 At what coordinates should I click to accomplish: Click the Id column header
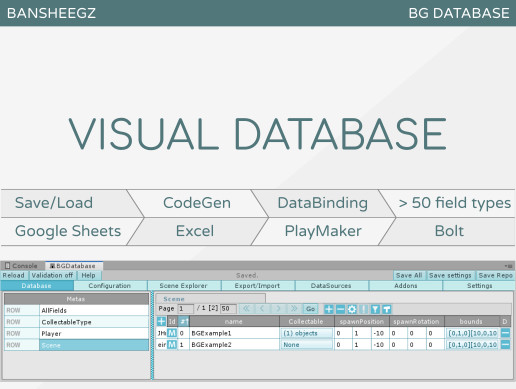click(172, 321)
